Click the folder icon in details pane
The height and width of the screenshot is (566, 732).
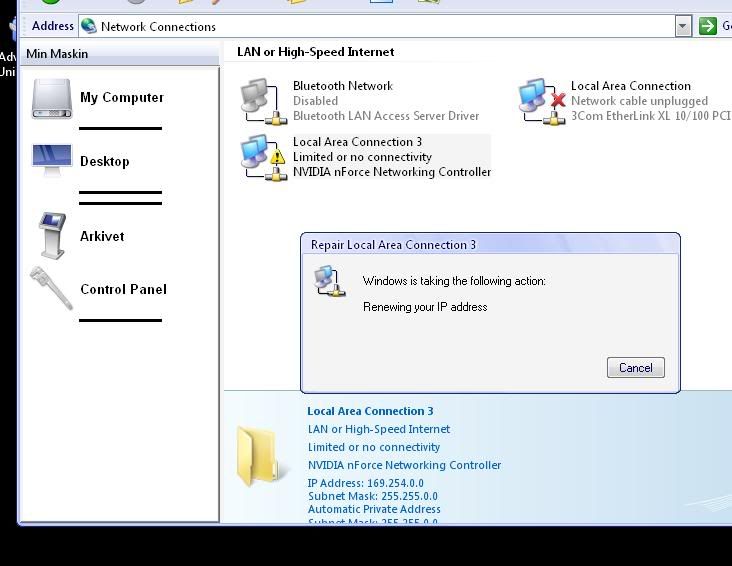tap(257, 456)
